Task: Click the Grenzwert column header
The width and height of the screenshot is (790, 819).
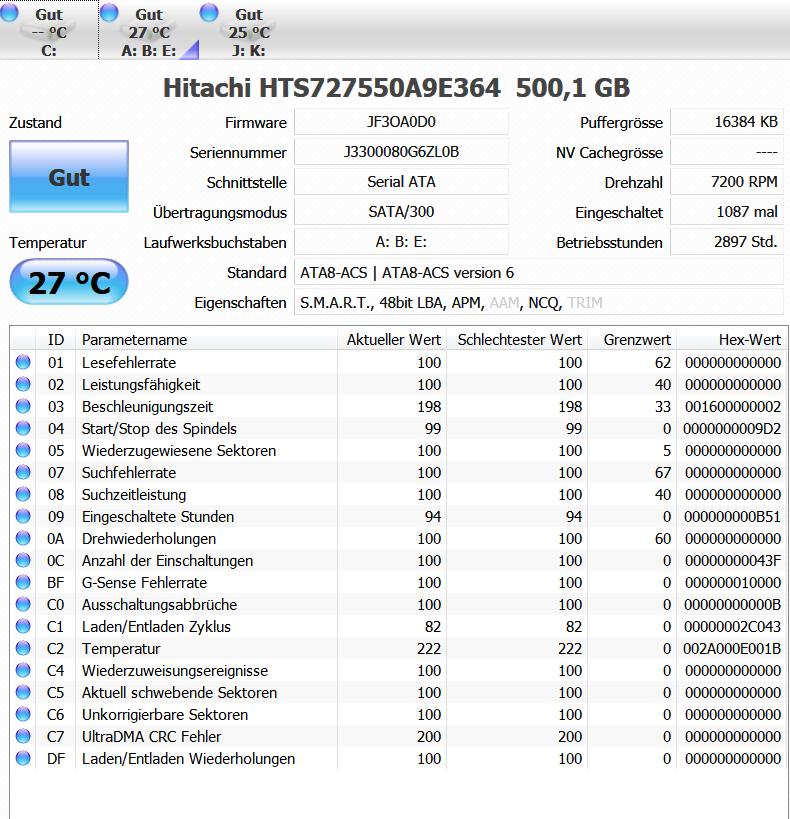Action: point(632,340)
